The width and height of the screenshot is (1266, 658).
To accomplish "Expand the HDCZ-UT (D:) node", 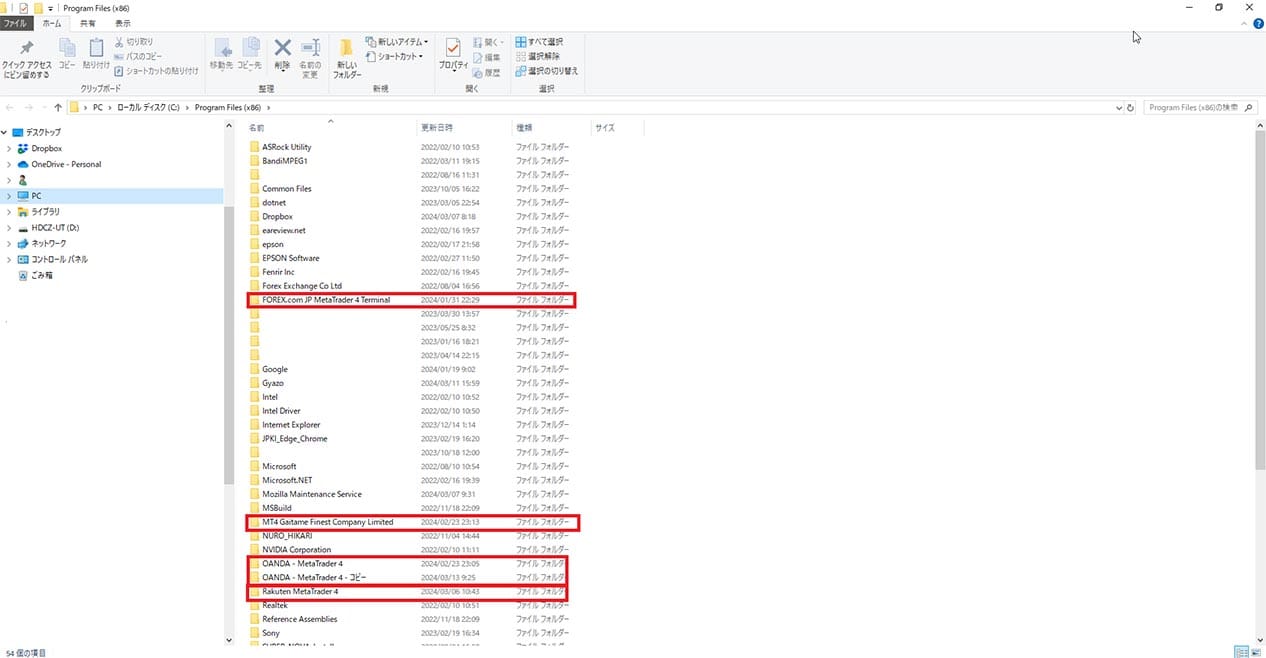I will (9, 227).
